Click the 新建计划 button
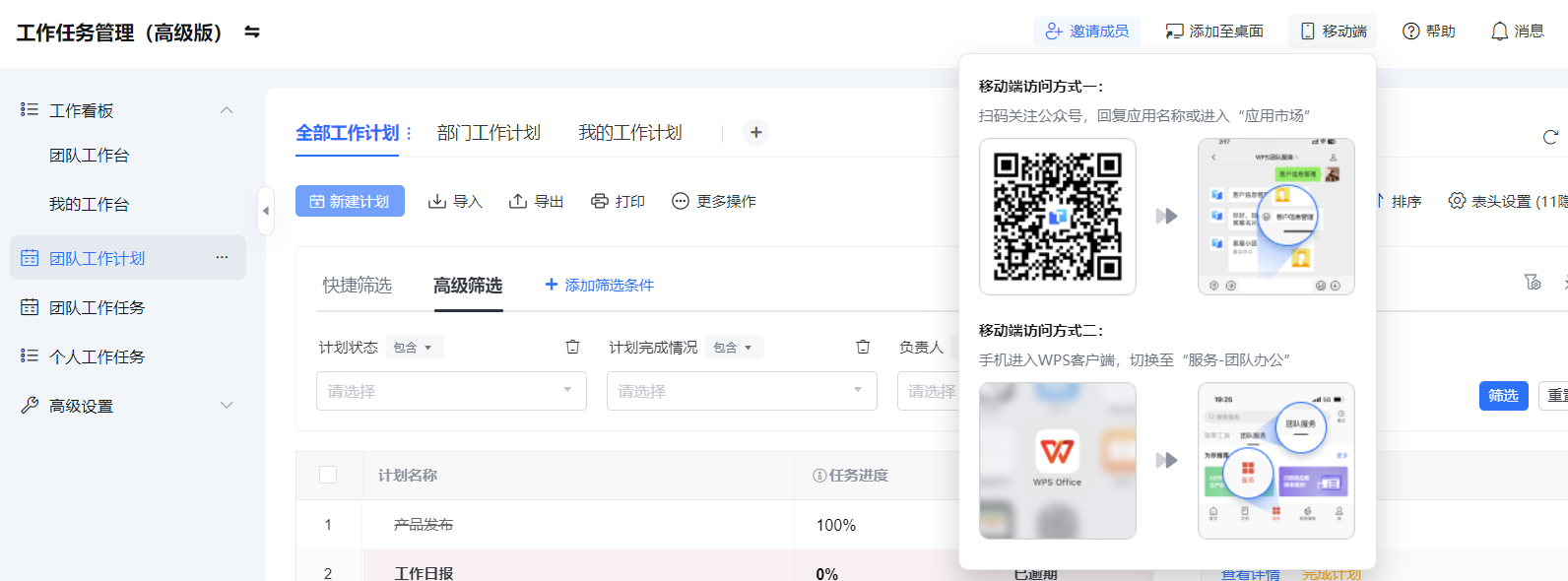Image resolution: width=1568 pixels, height=581 pixels. pos(350,201)
